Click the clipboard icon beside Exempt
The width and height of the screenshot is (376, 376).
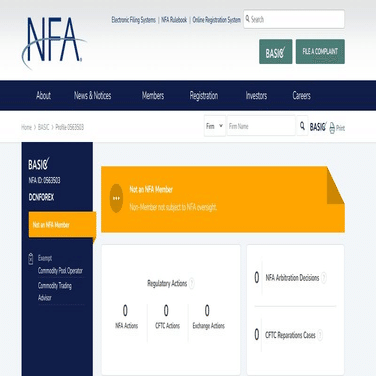point(31,259)
